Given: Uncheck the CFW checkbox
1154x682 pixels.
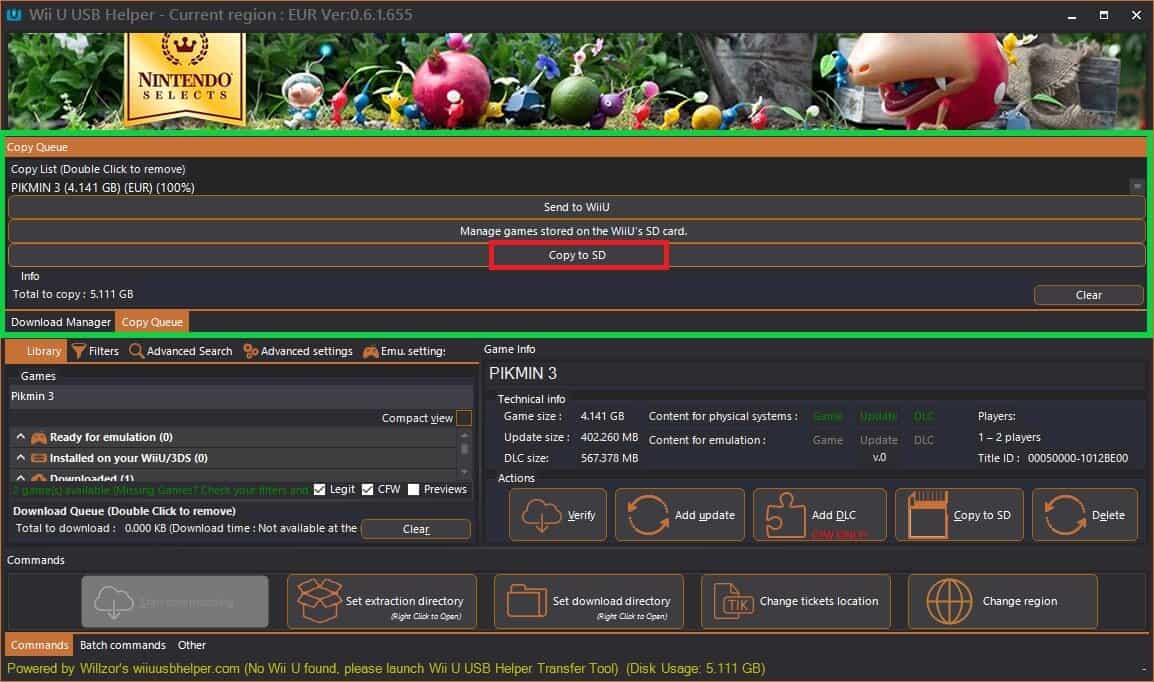Looking at the screenshot, I should (368, 489).
